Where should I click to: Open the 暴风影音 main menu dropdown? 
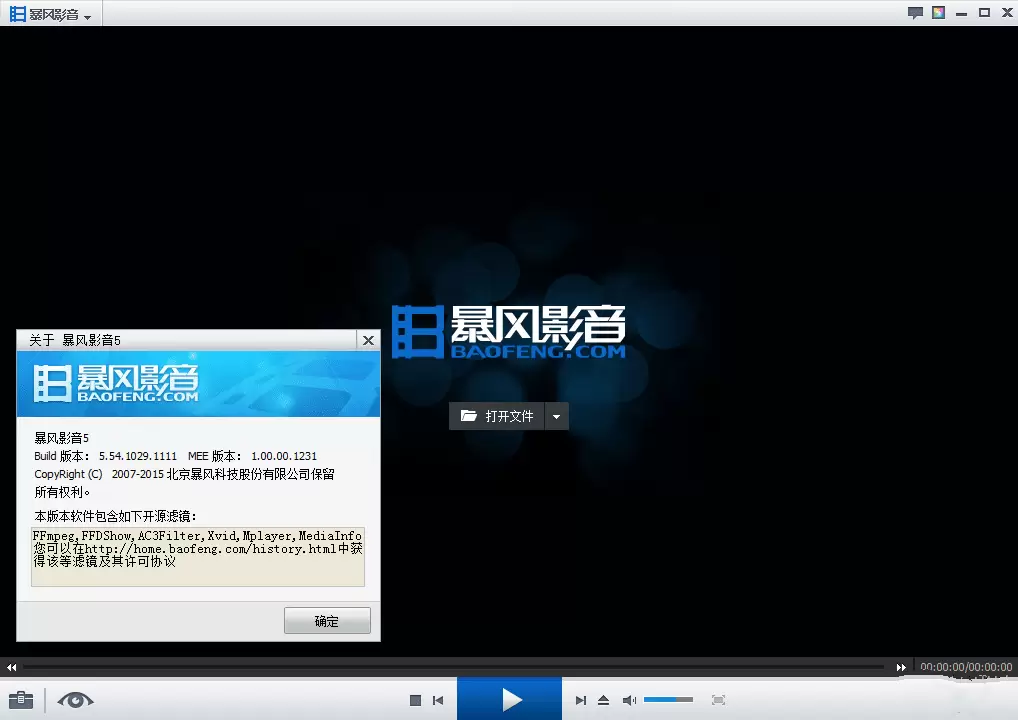pos(51,14)
